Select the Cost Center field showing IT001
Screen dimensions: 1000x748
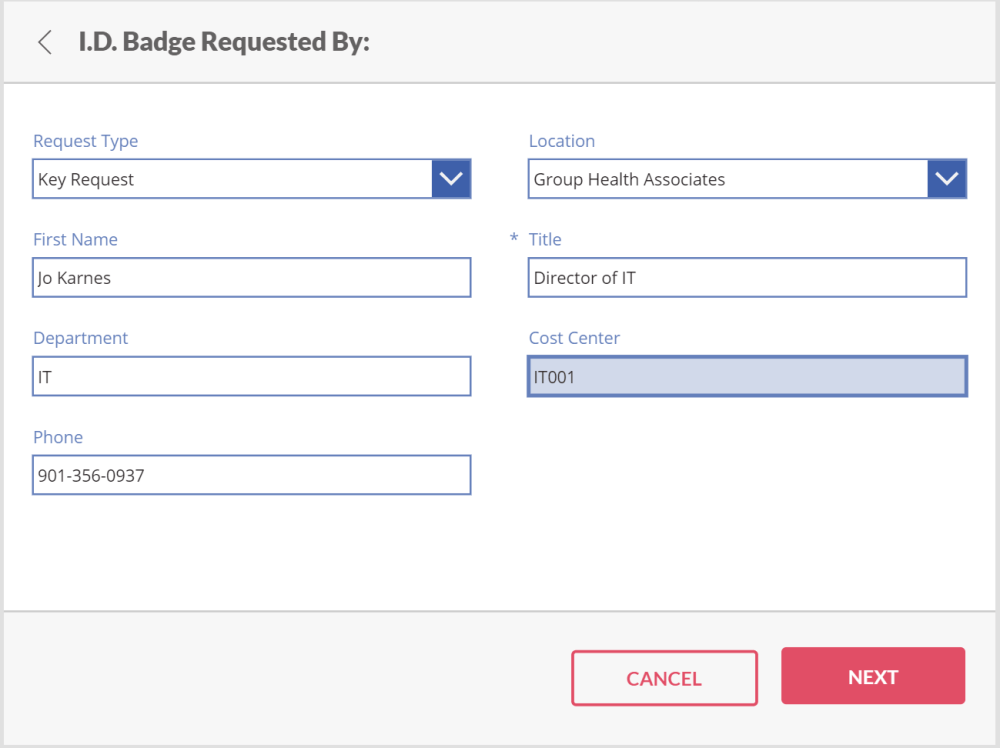coord(747,377)
